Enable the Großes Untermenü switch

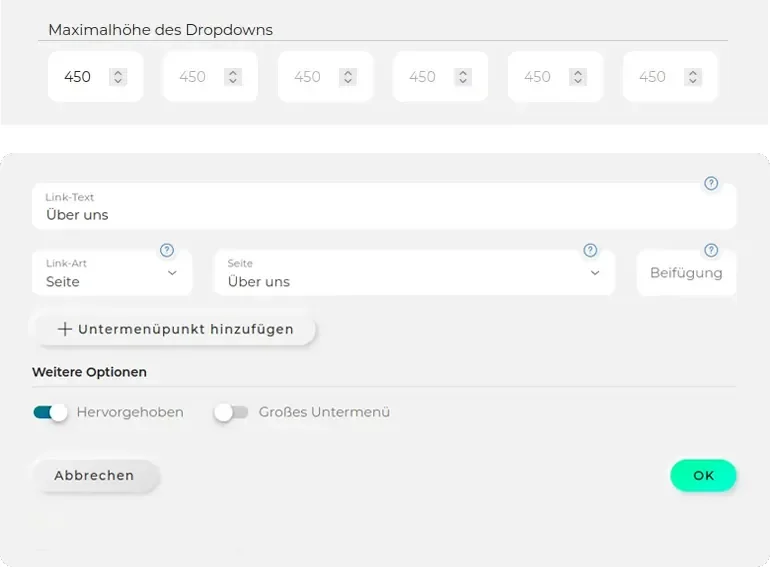(231, 412)
